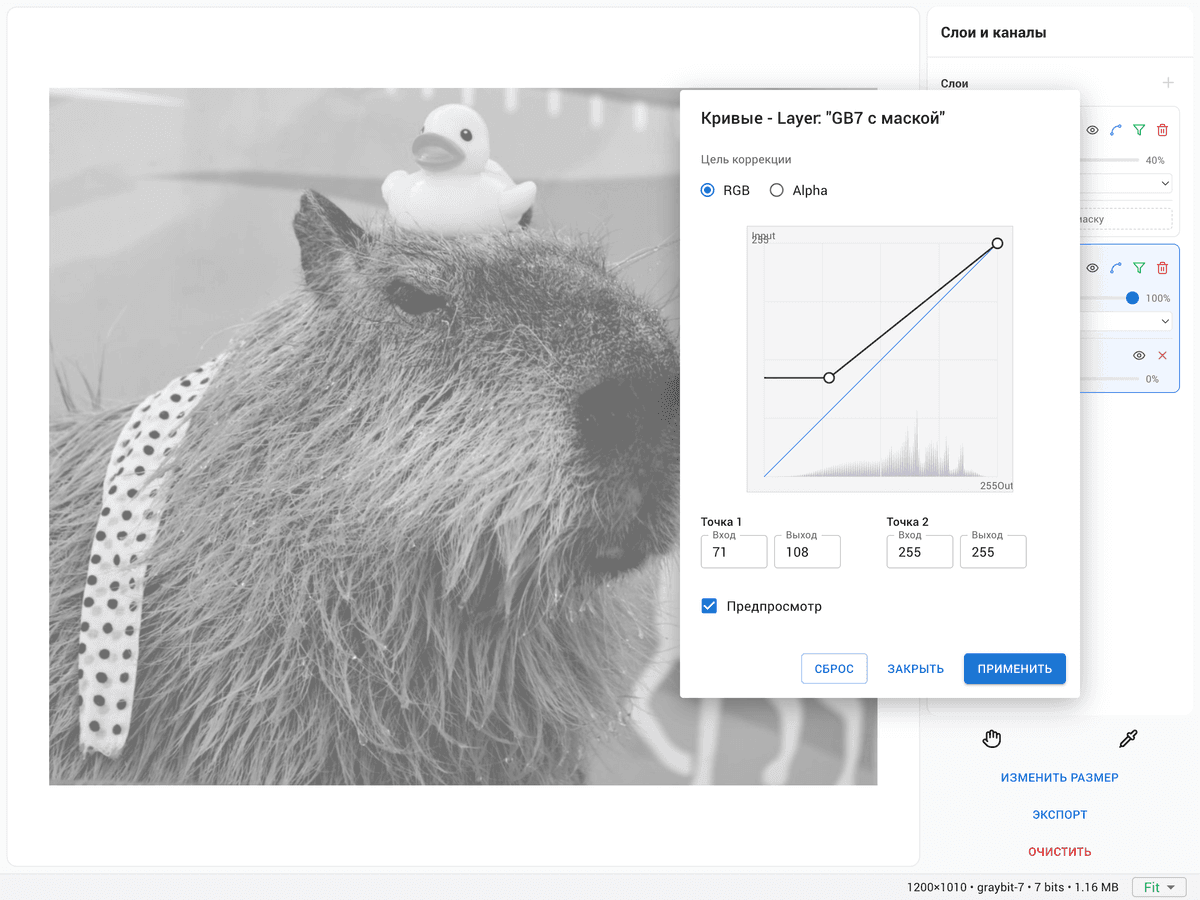Screen dimensions: 1200x900
Task: Select the RGB correction target
Action: coord(708,190)
